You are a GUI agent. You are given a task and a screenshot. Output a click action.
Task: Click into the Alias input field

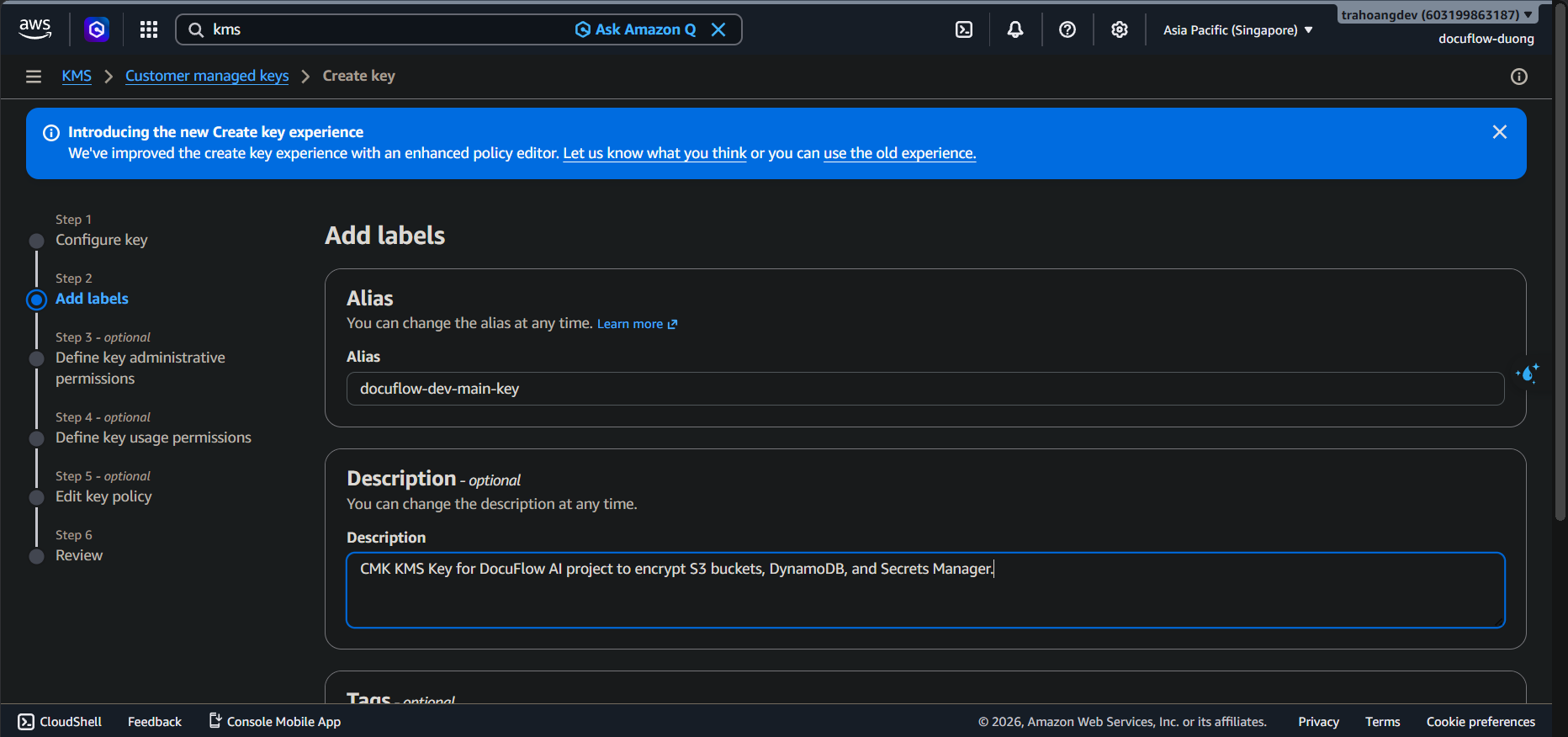coord(925,389)
